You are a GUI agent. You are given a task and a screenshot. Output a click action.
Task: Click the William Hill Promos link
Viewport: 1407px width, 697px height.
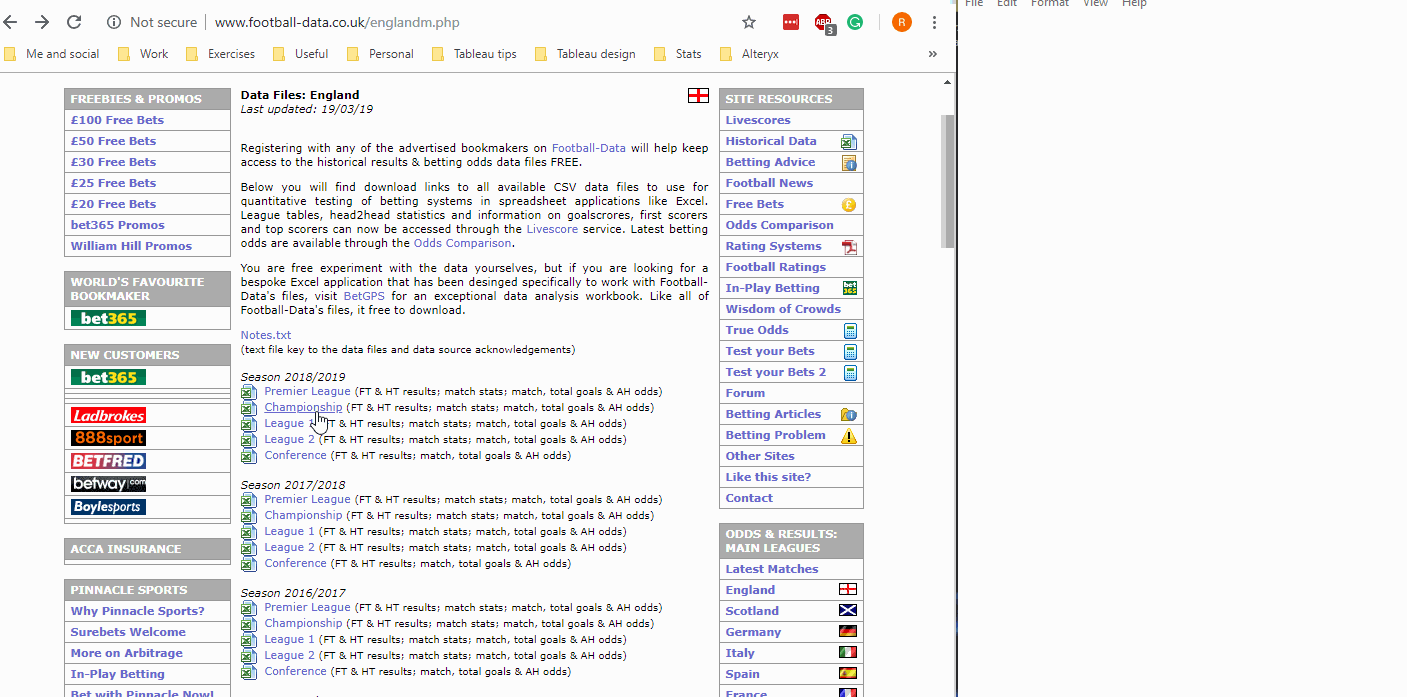tap(131, 246)
